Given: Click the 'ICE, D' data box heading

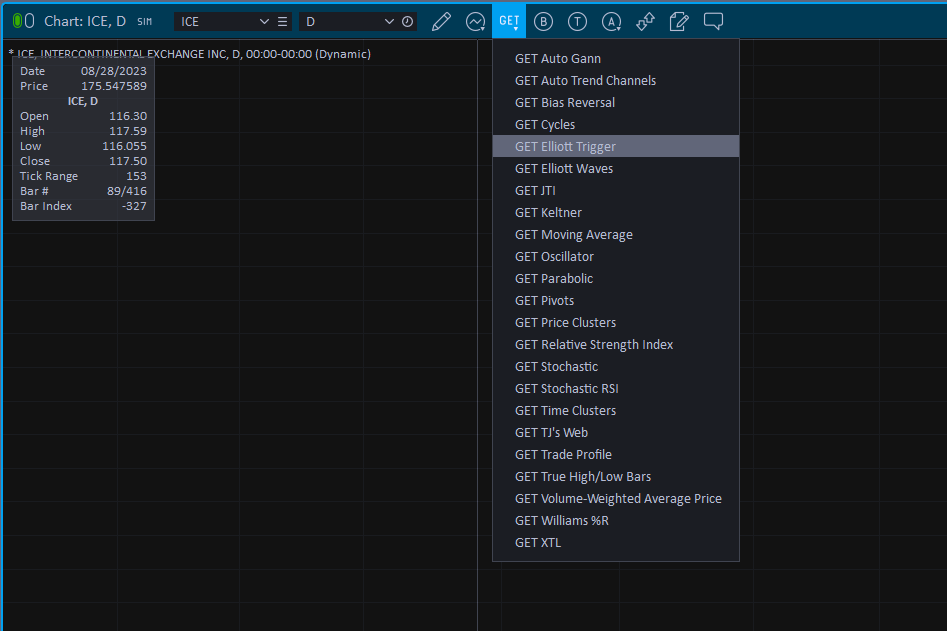Looking at the screenshot, I should coord(83,101).
